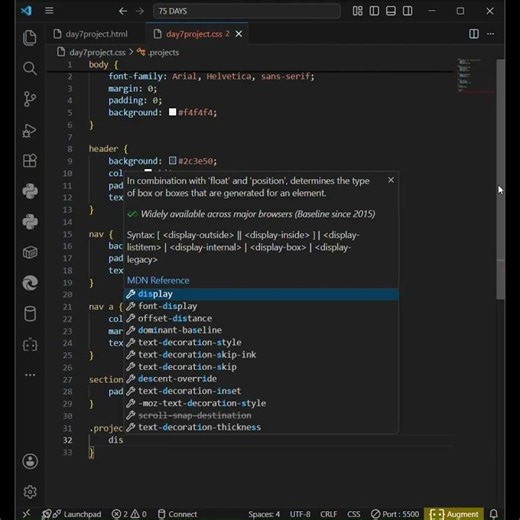This screenshot has height=520, width=520.
Task: Choose text-decoration-style suggestion
Action: click(261, 342)
